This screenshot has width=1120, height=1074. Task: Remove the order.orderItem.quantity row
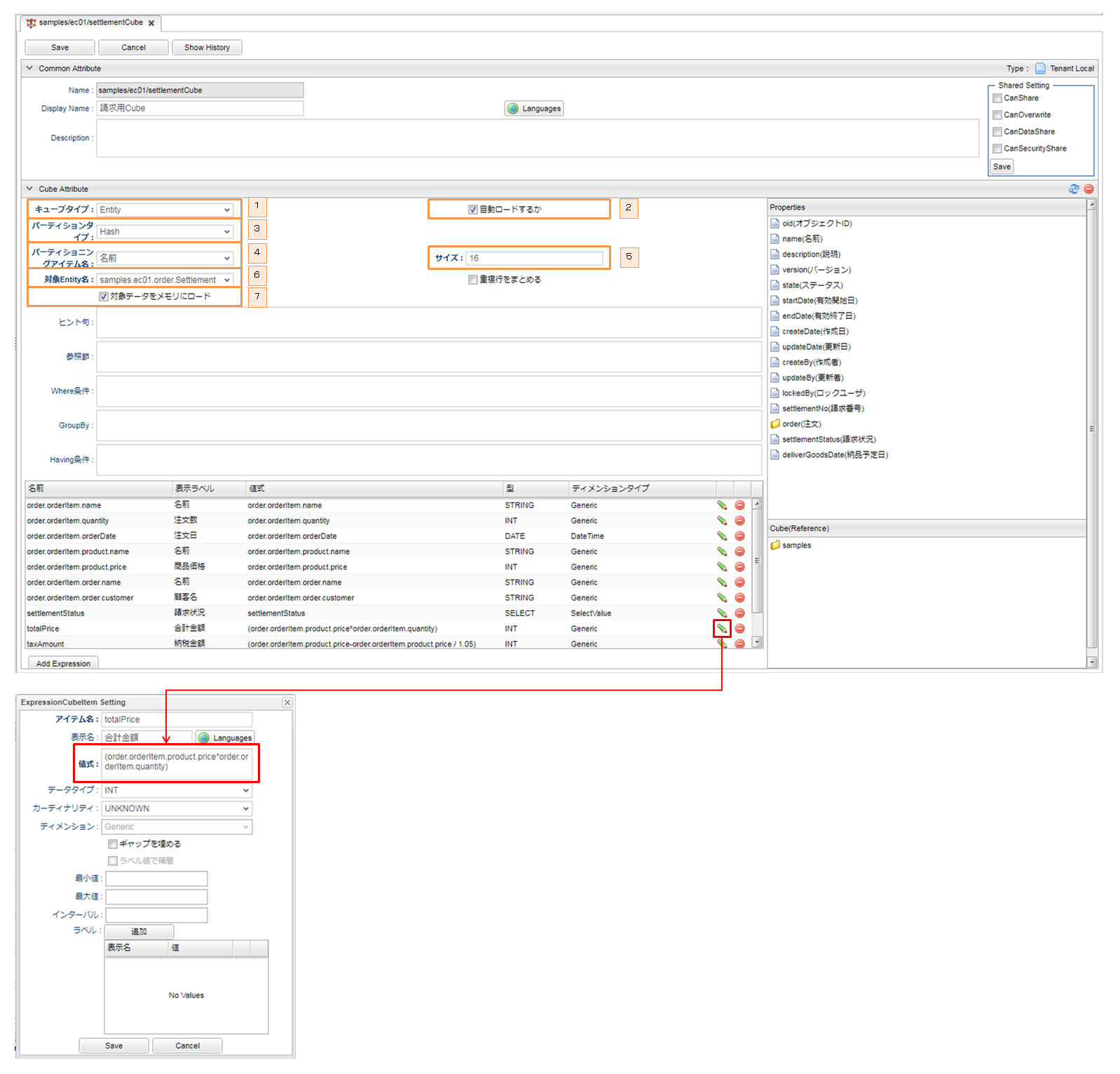pyautogui.click(x=739, y=520)
